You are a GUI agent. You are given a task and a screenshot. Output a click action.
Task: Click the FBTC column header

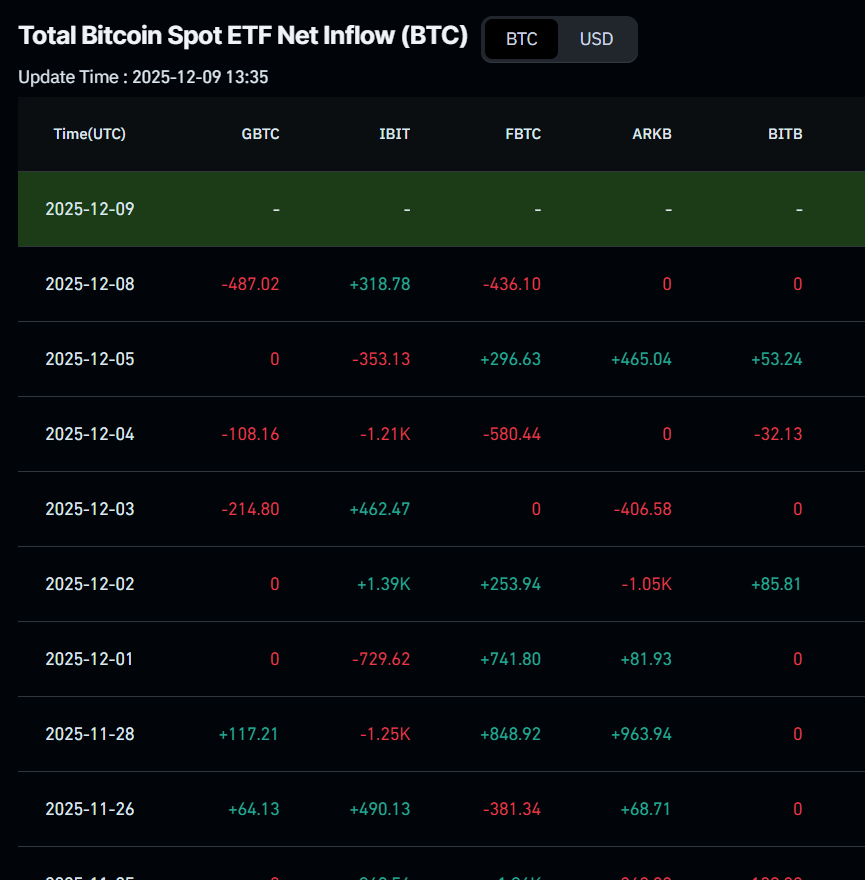tap(523, 134)
